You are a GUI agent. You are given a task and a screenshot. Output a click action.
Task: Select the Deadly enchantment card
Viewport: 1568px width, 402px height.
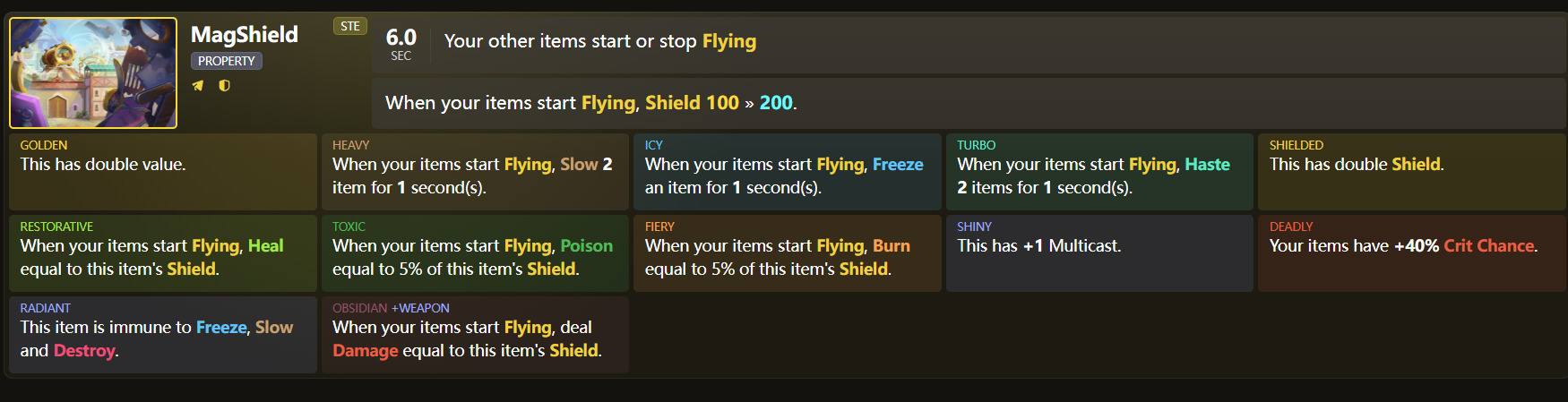pyautogui.click(x=1411, y=252)
